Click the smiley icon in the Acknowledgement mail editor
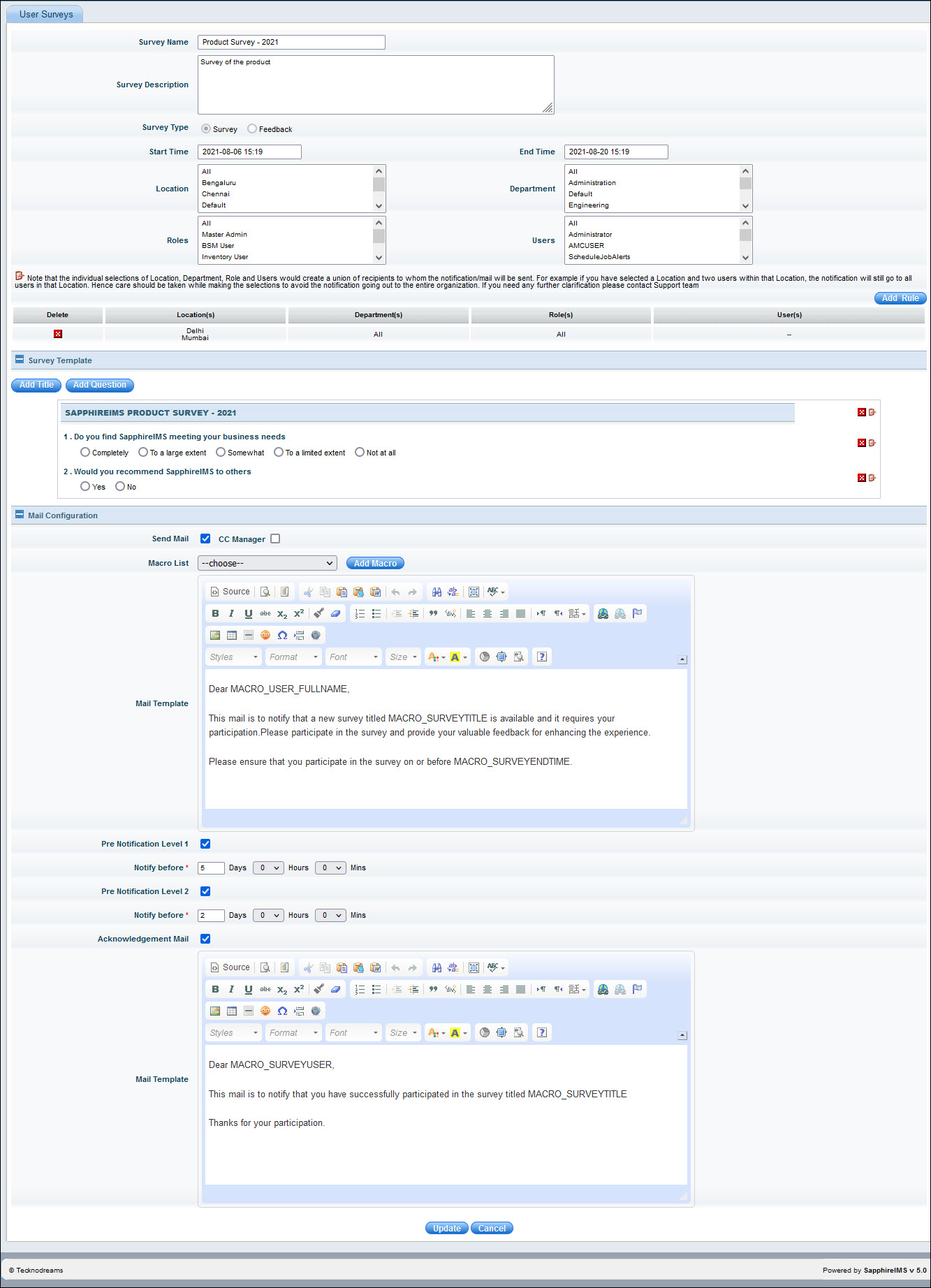 [x=265, y=1011]
